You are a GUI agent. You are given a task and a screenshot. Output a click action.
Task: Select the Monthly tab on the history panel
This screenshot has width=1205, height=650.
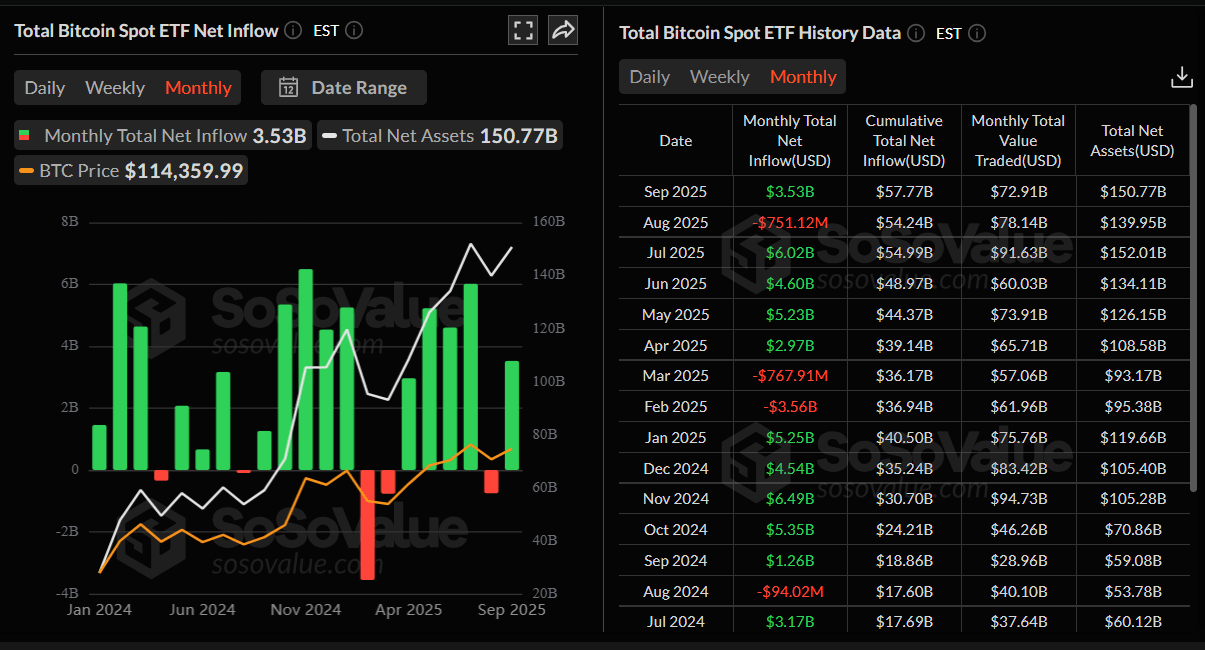(803, 76)
